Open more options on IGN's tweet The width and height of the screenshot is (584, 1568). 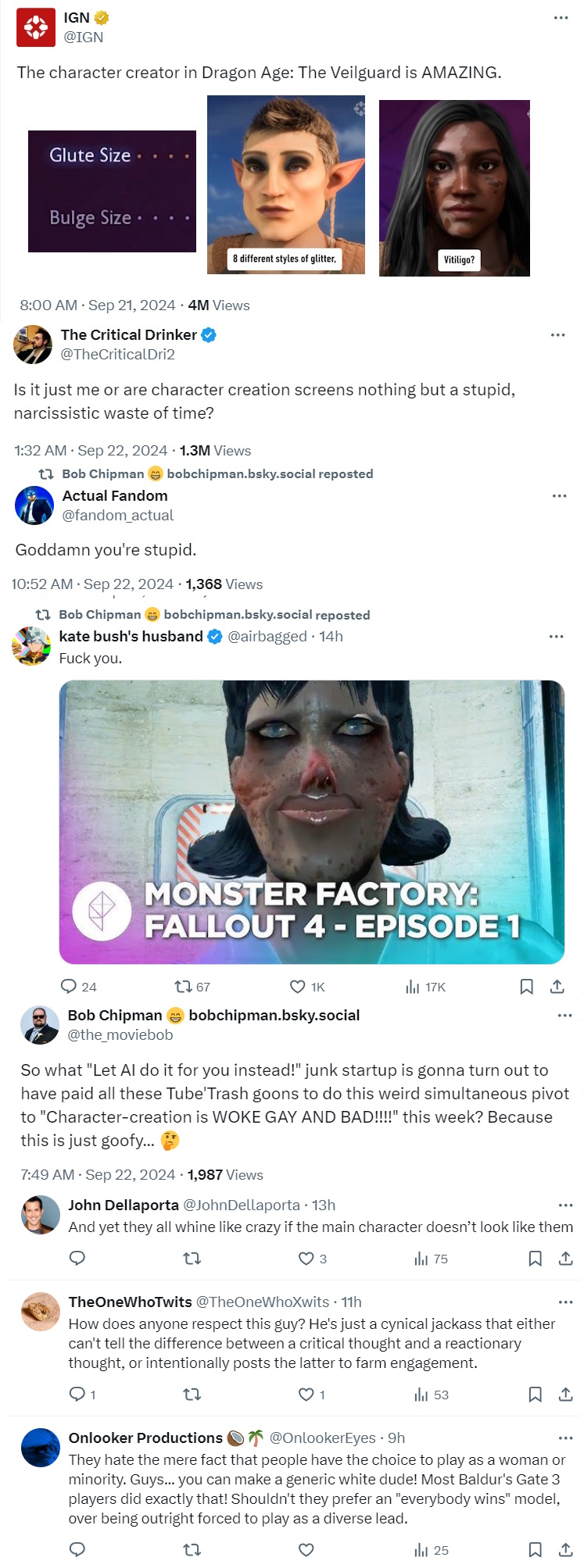pyautogui.click(x=561, y=18)
